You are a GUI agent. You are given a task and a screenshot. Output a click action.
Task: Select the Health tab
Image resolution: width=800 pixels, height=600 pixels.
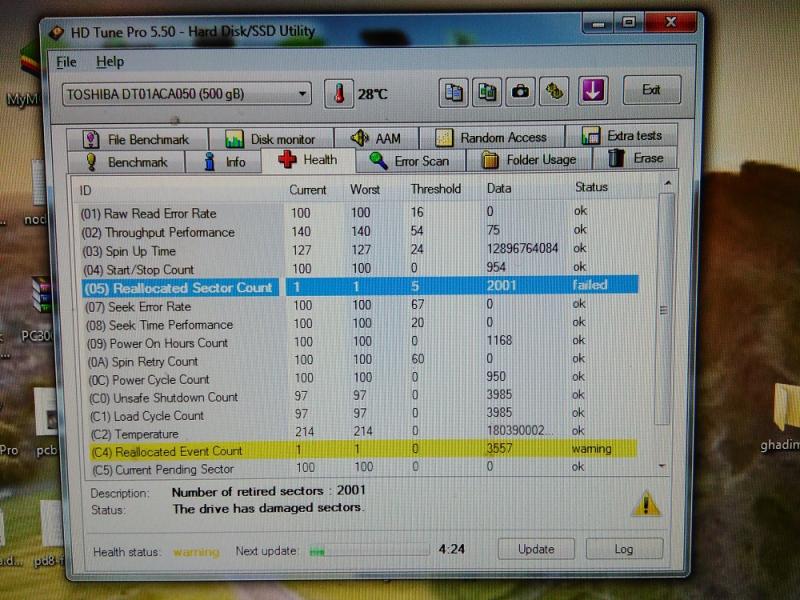pyautogui.click(x=308, y=160)
